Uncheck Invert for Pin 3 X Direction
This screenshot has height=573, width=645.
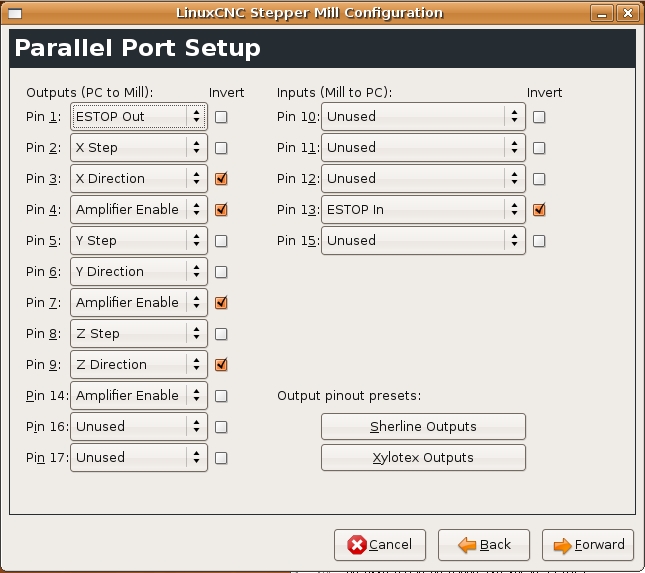point(221,179)
